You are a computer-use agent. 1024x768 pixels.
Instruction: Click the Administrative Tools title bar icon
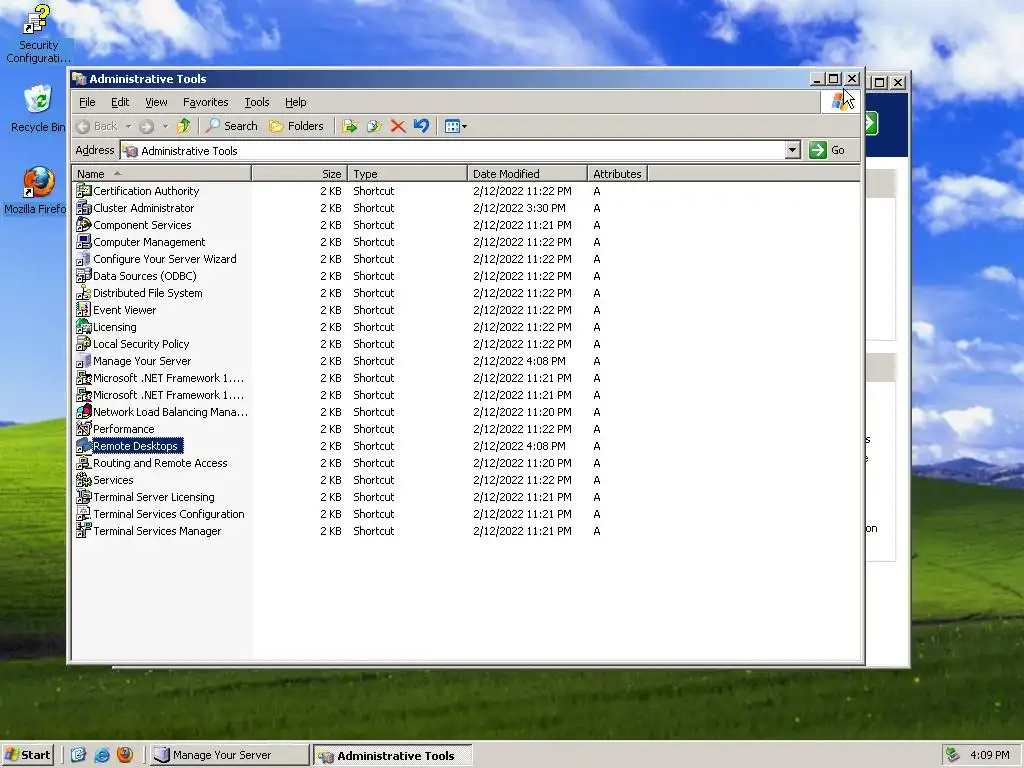(80, 78)
